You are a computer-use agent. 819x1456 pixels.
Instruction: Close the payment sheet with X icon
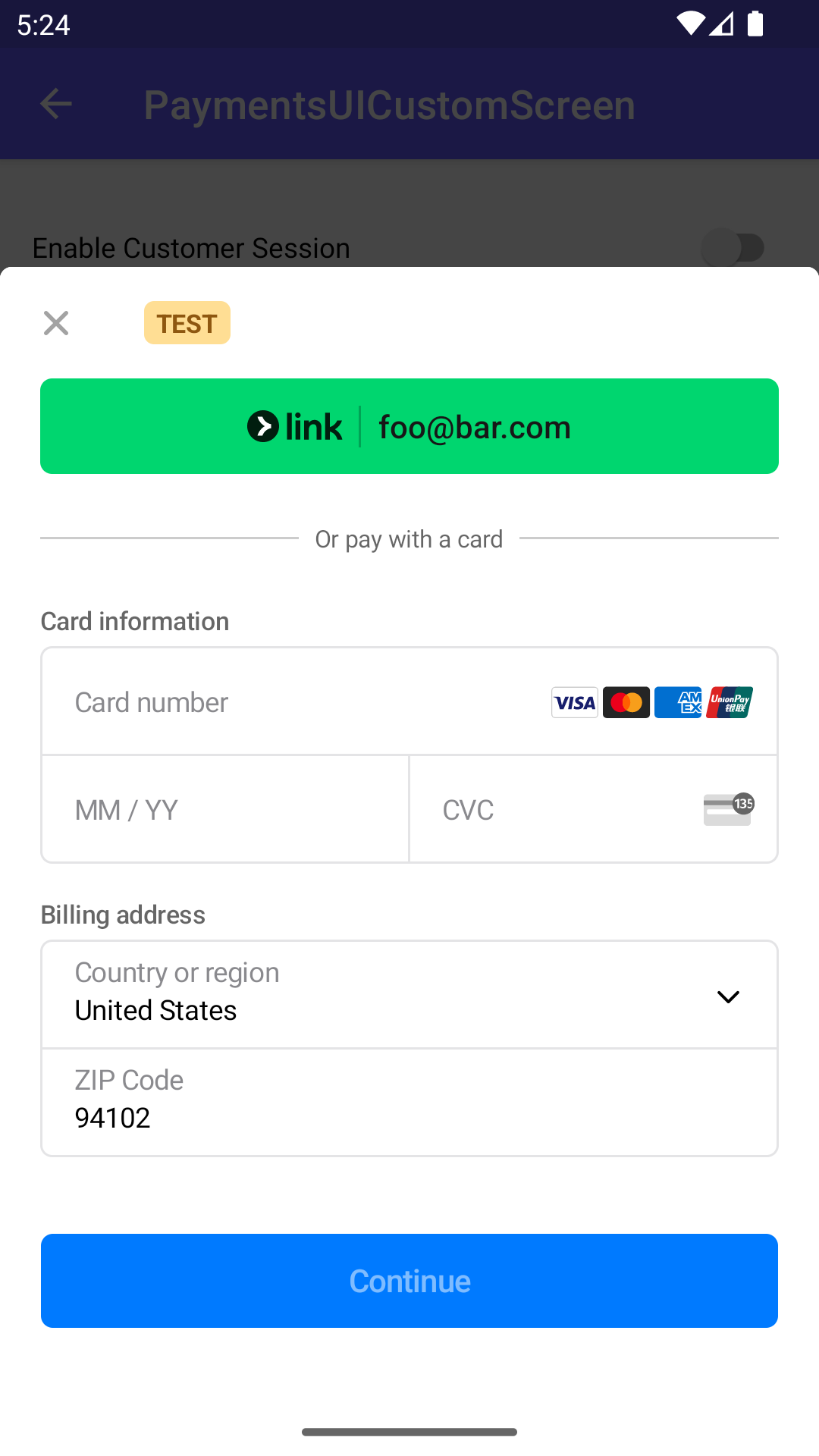click(56, 323)
